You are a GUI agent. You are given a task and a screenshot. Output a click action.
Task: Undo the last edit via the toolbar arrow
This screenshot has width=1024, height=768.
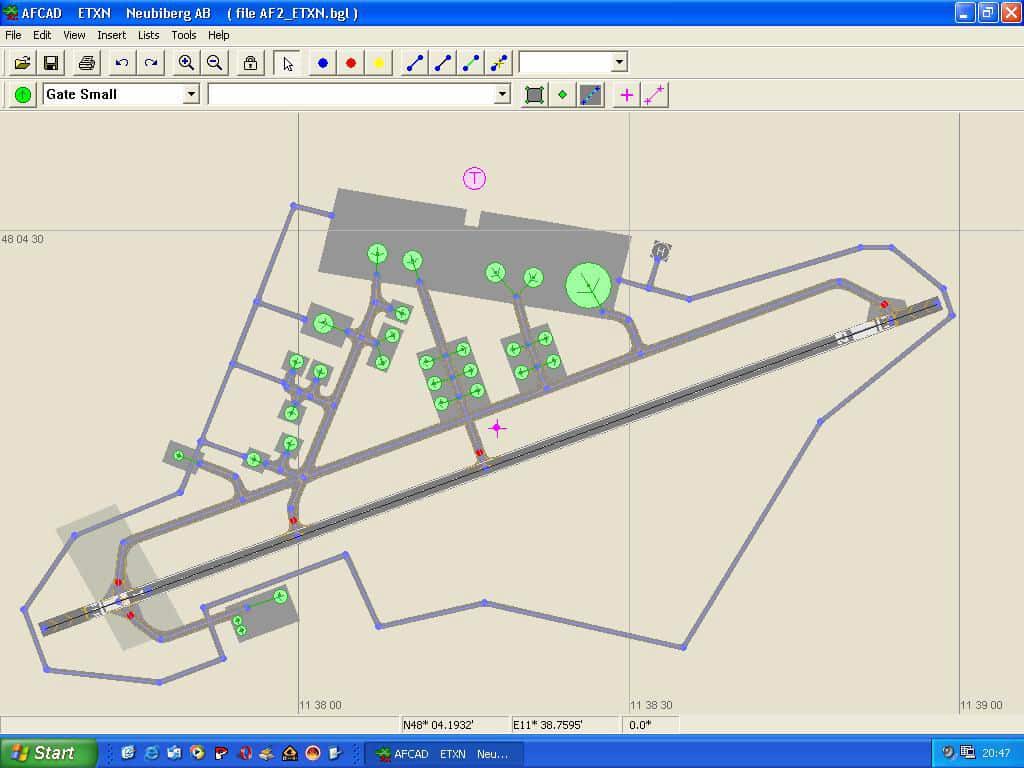[122, 63]
